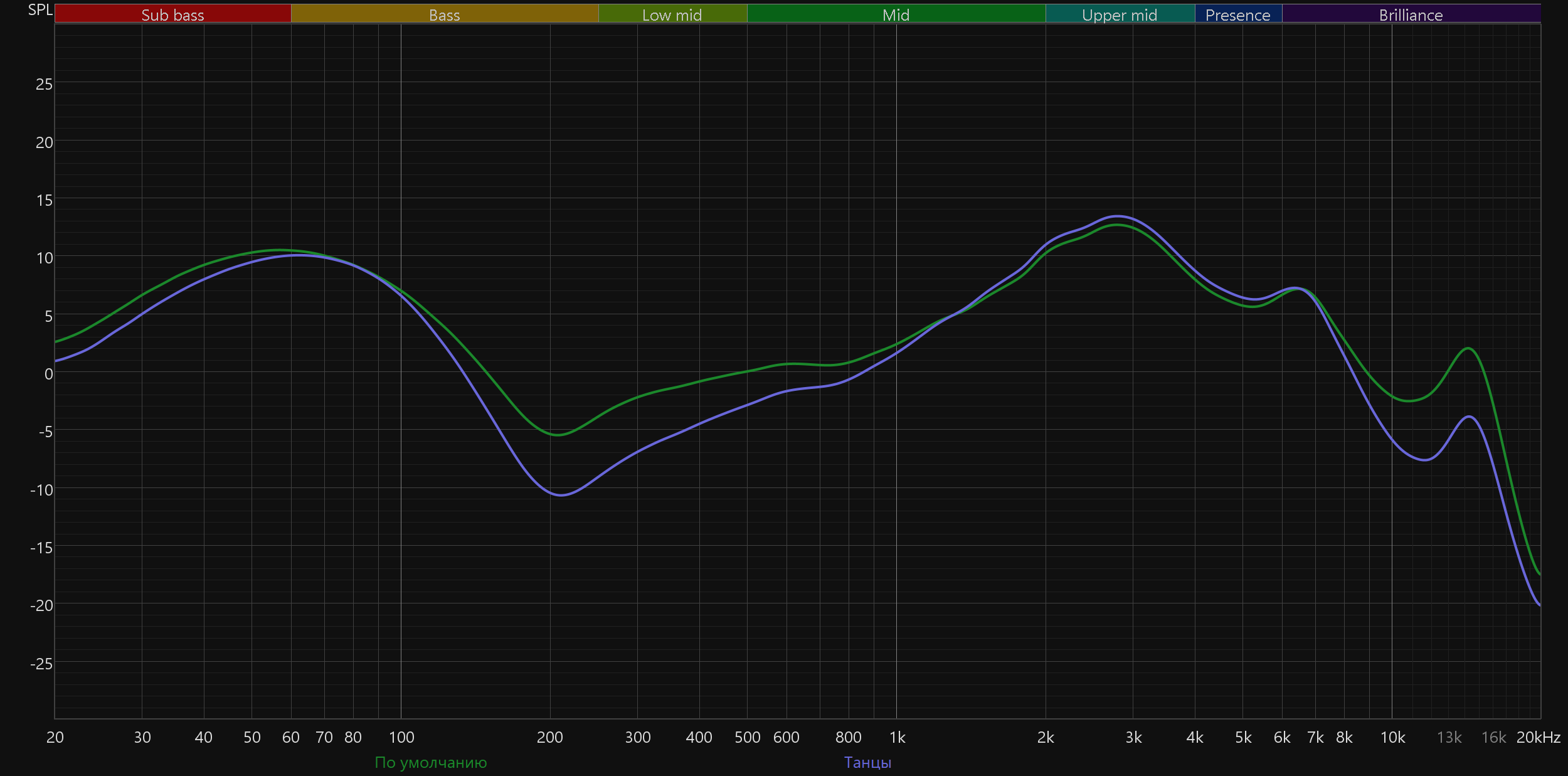The height and width of the screenshot is (776, 1568).
Task: Click the 10k frequency axis label
Action: click(x=1392, y=737)
